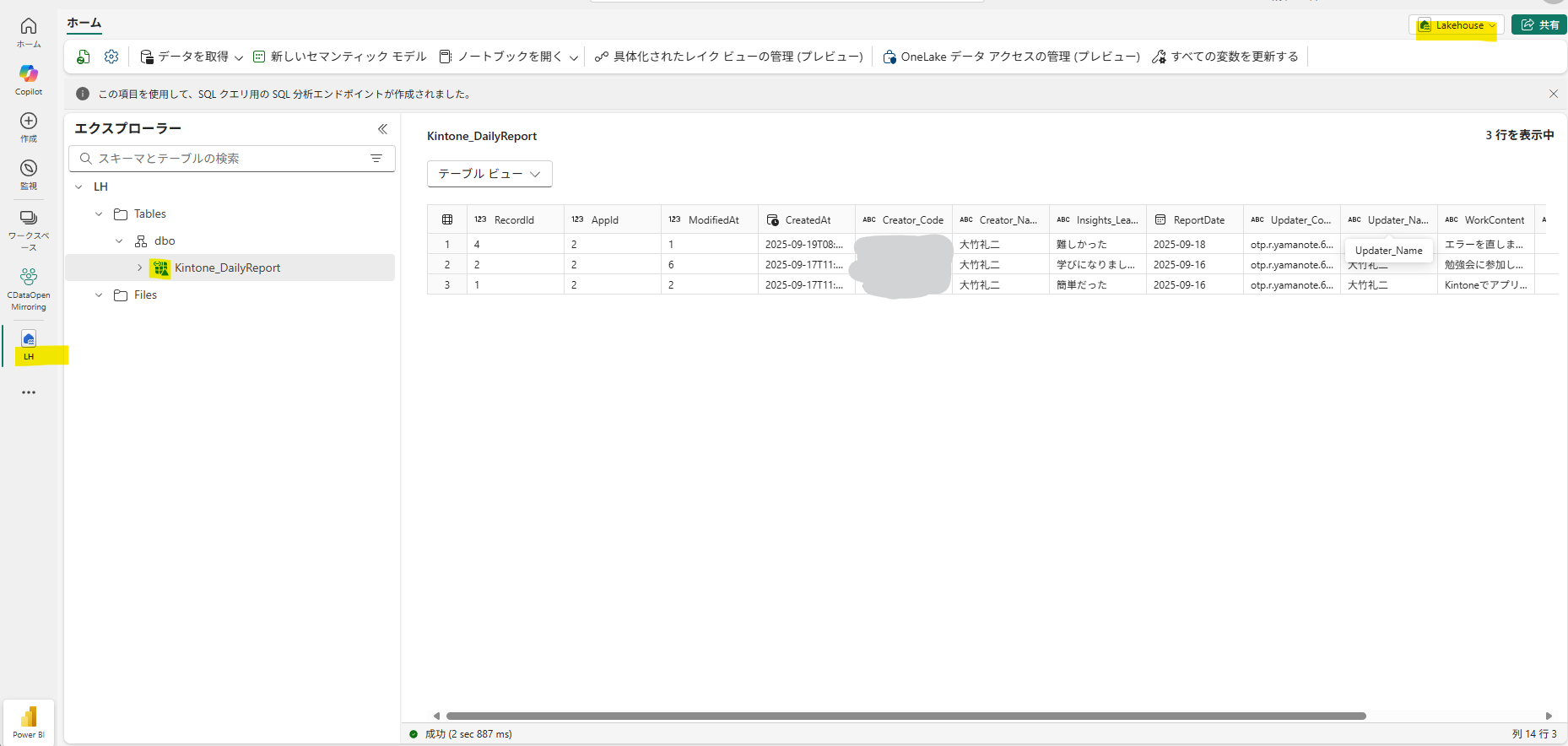
Task: Collapse the Files folder chevron
Action: [99, 295]
